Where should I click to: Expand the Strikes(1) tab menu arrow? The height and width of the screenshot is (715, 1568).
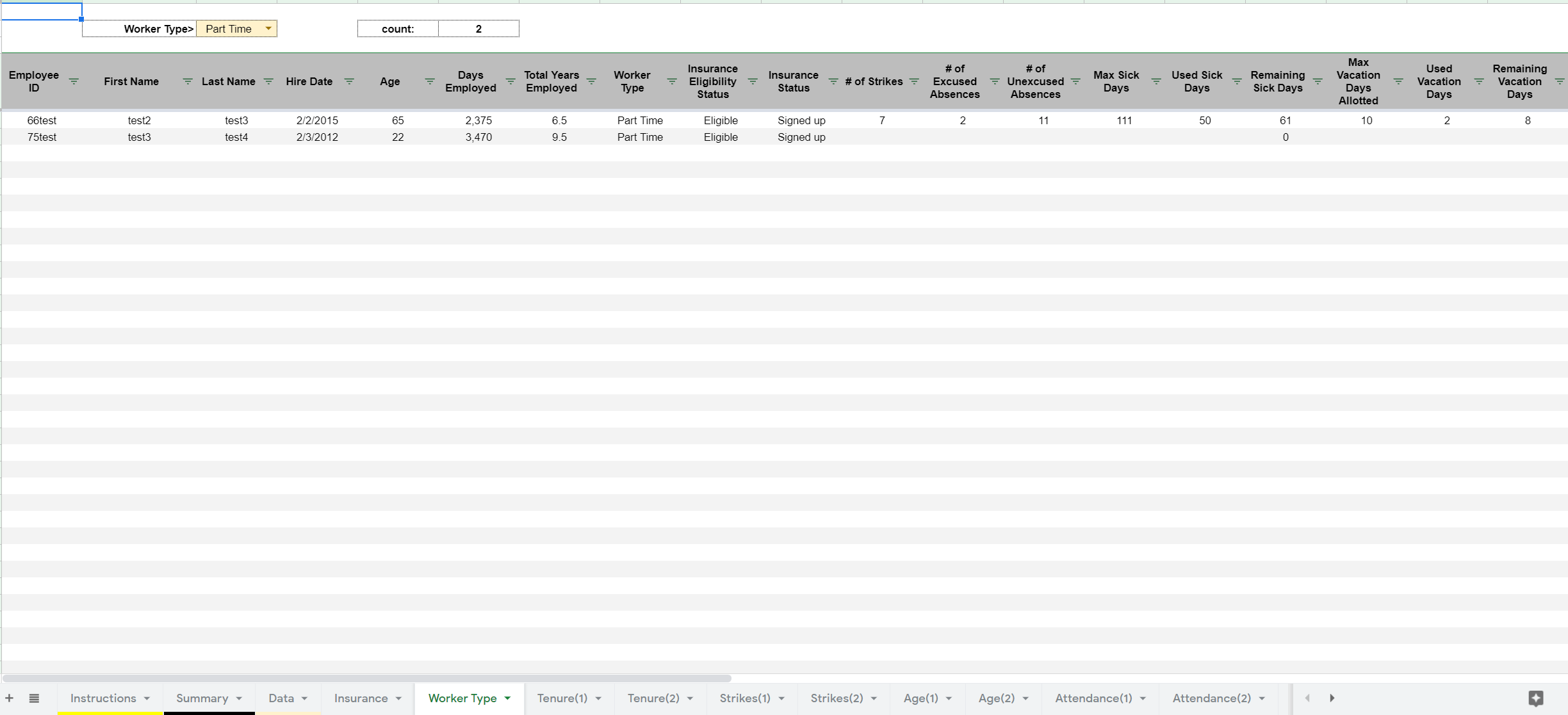(x=781, y=698)
